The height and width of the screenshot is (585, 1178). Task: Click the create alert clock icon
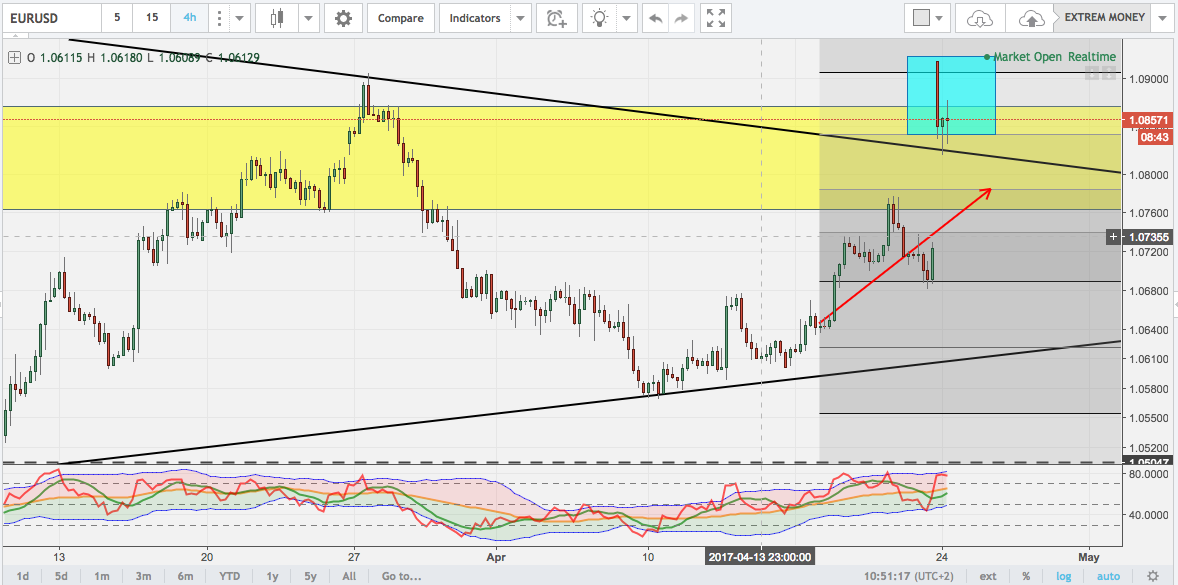[556, 18]
